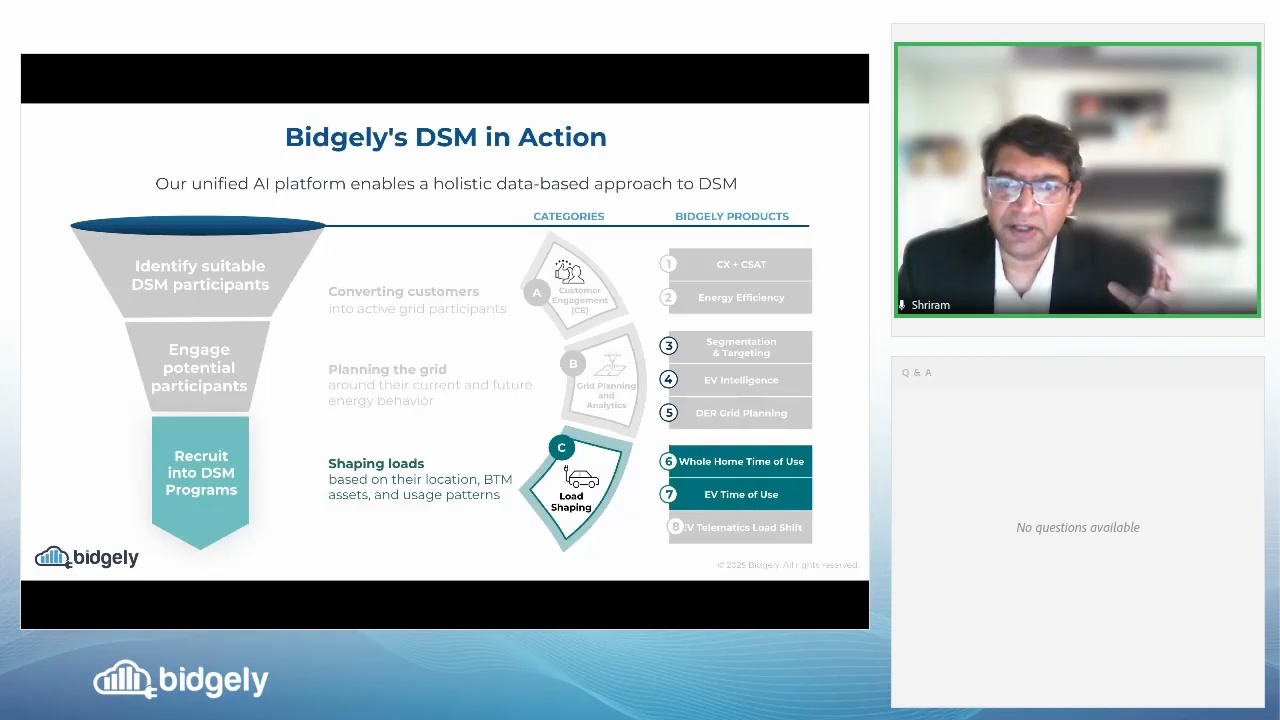The height and width of the screenshot is (720, 1280).
Task: Click the Segmentation & Targeting product box
Action: tap(740, 347)
